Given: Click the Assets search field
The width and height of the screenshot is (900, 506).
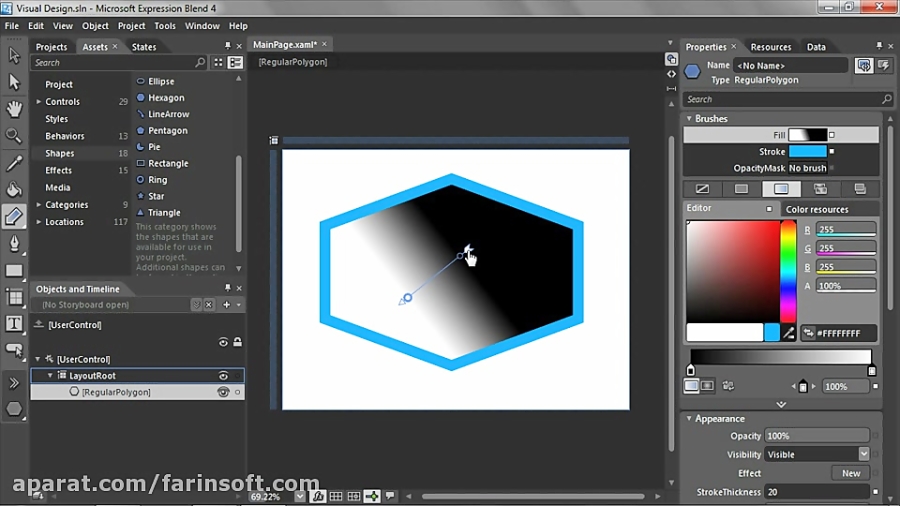Looking at the screenshot, I should tap(118, 63).
